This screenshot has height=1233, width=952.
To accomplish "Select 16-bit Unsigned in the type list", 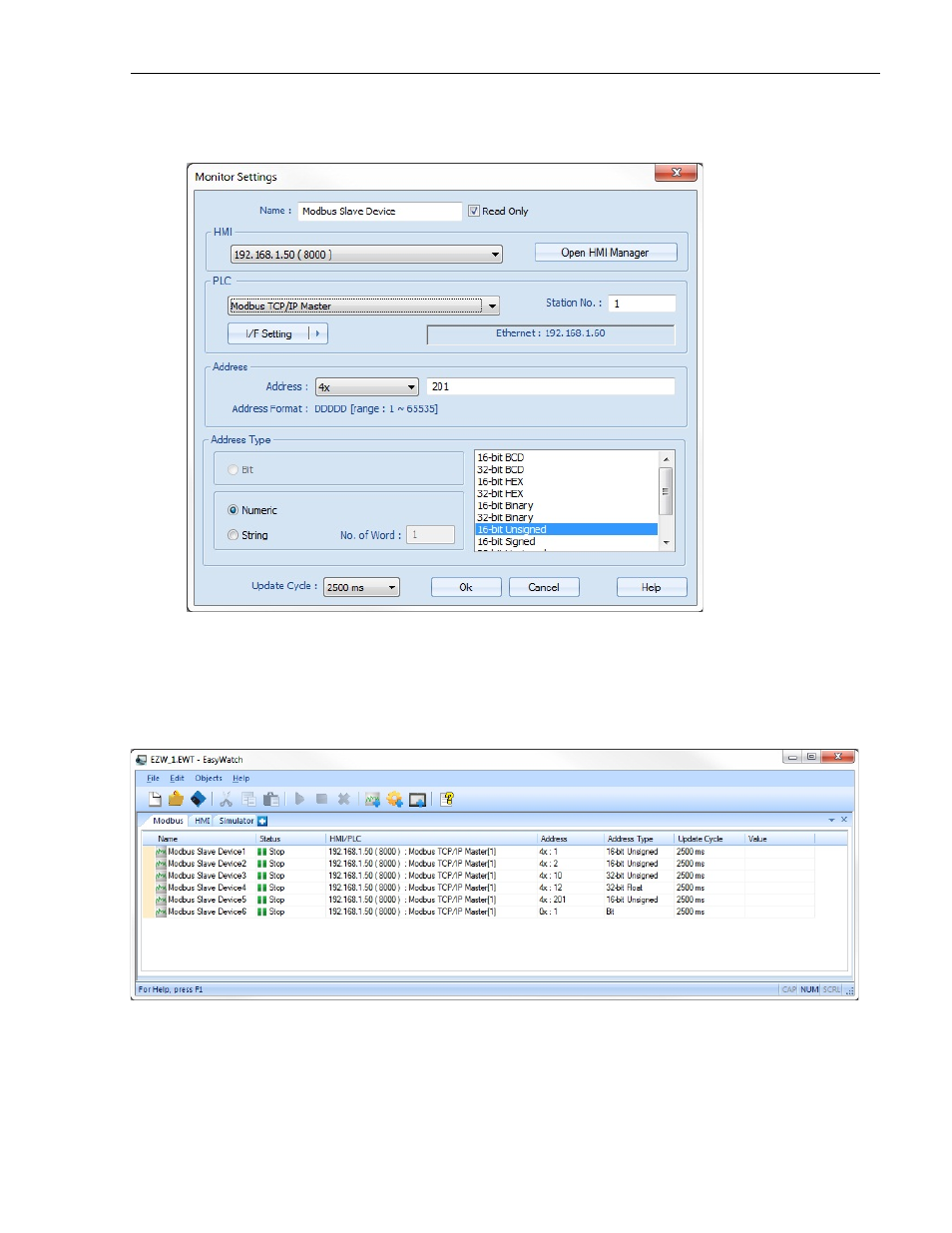I will coord(566,529).
